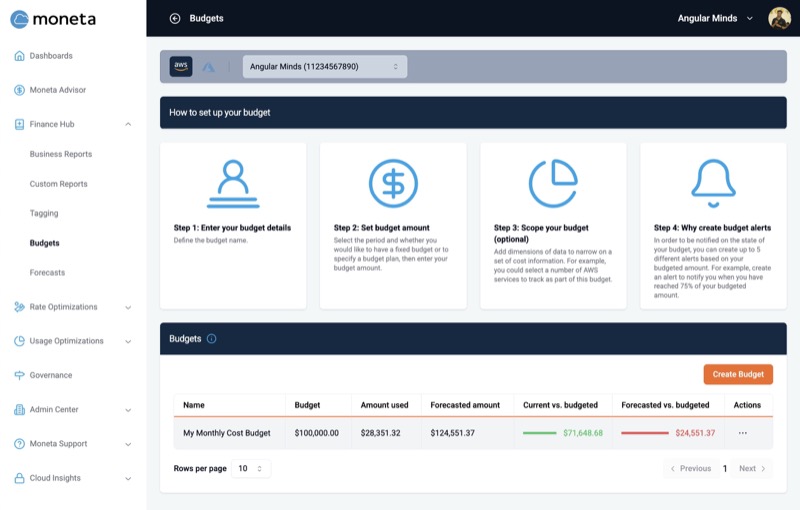Open the Rows per page selector
Image resolution: width=800 pixels, height=510 pixels.
(x=250, y=468)
